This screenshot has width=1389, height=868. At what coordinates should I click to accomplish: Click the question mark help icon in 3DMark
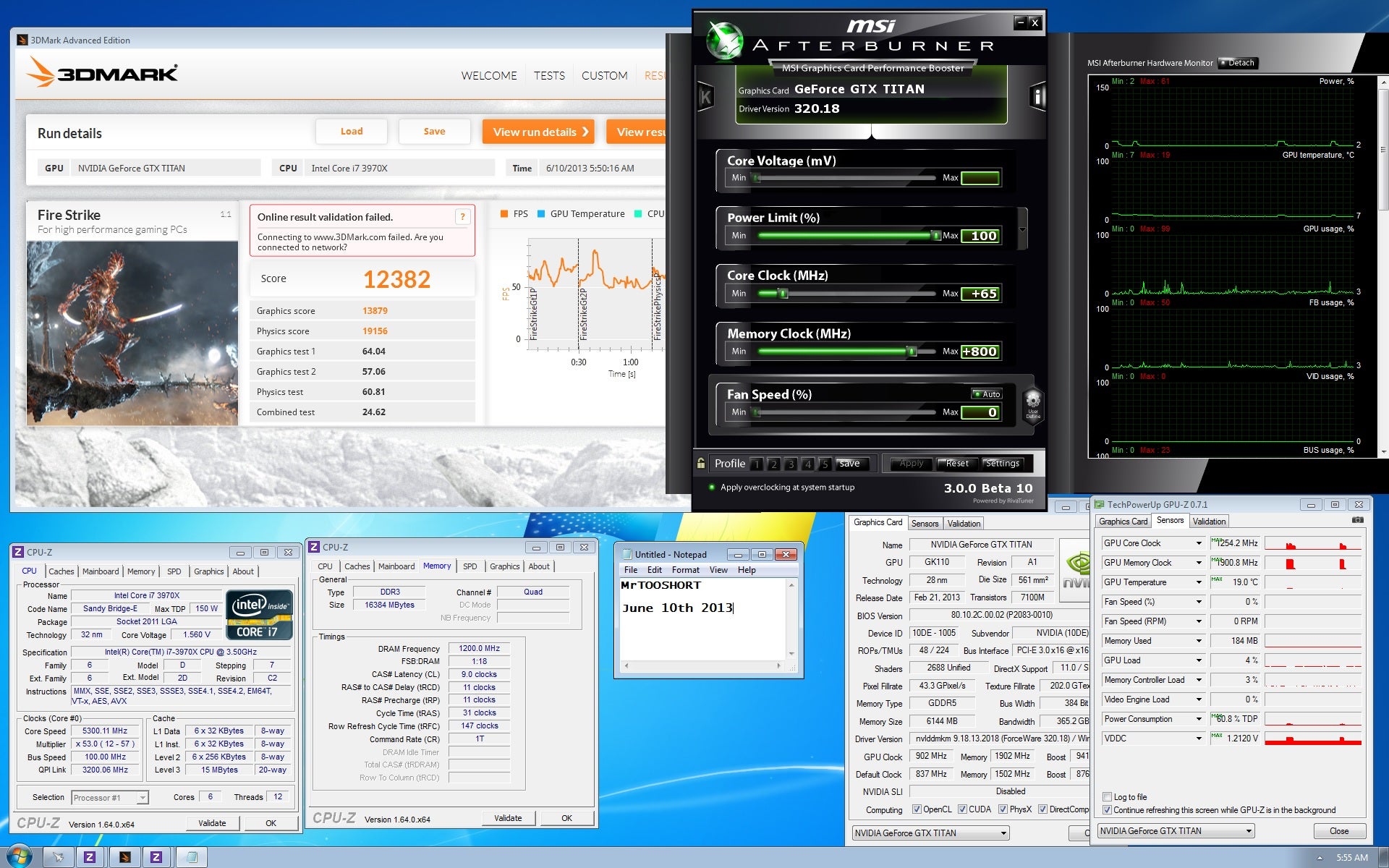tap(462, 216)
